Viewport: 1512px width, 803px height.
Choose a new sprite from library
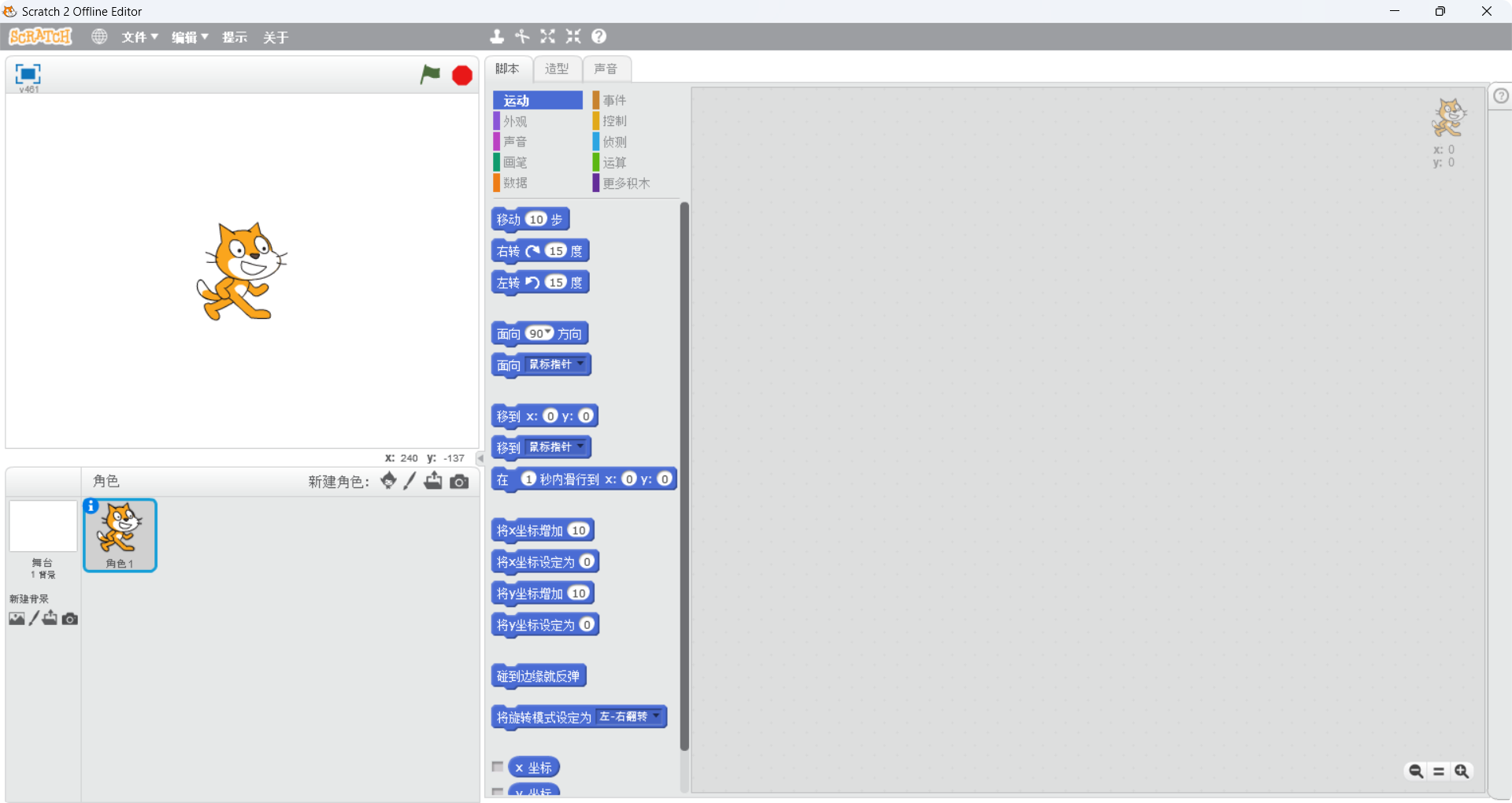pyautogui.click(x=387, y=480)
